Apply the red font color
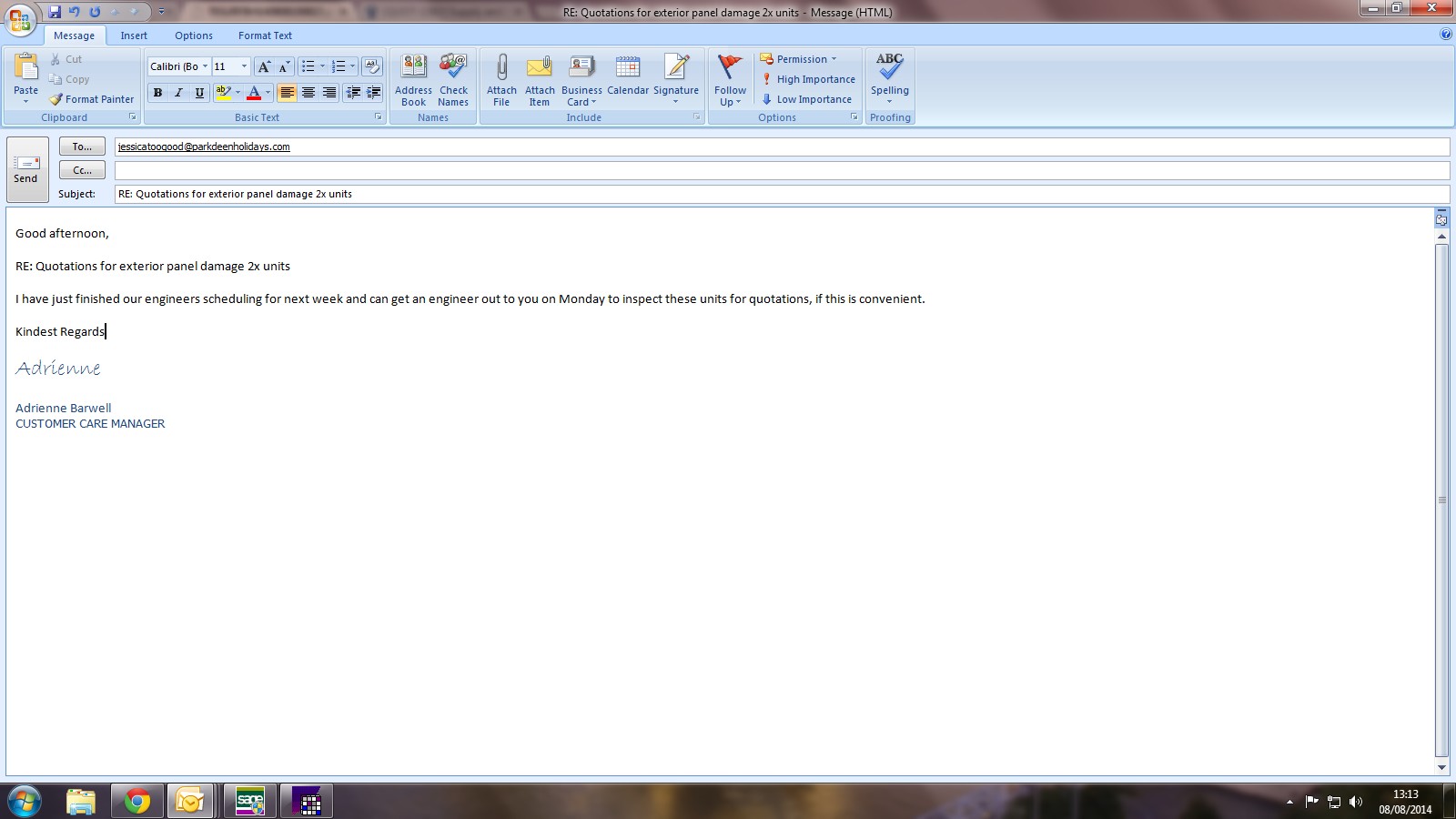The image size is (1456, 819). tap(254, 92)
